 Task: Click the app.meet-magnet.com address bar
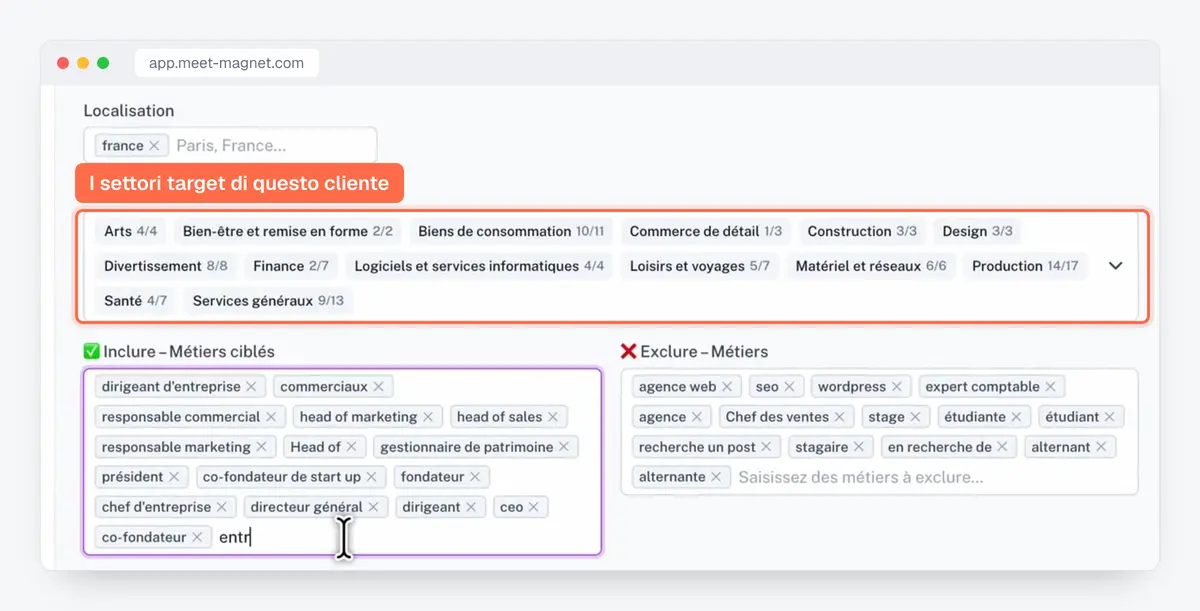(x=226, y=63)
